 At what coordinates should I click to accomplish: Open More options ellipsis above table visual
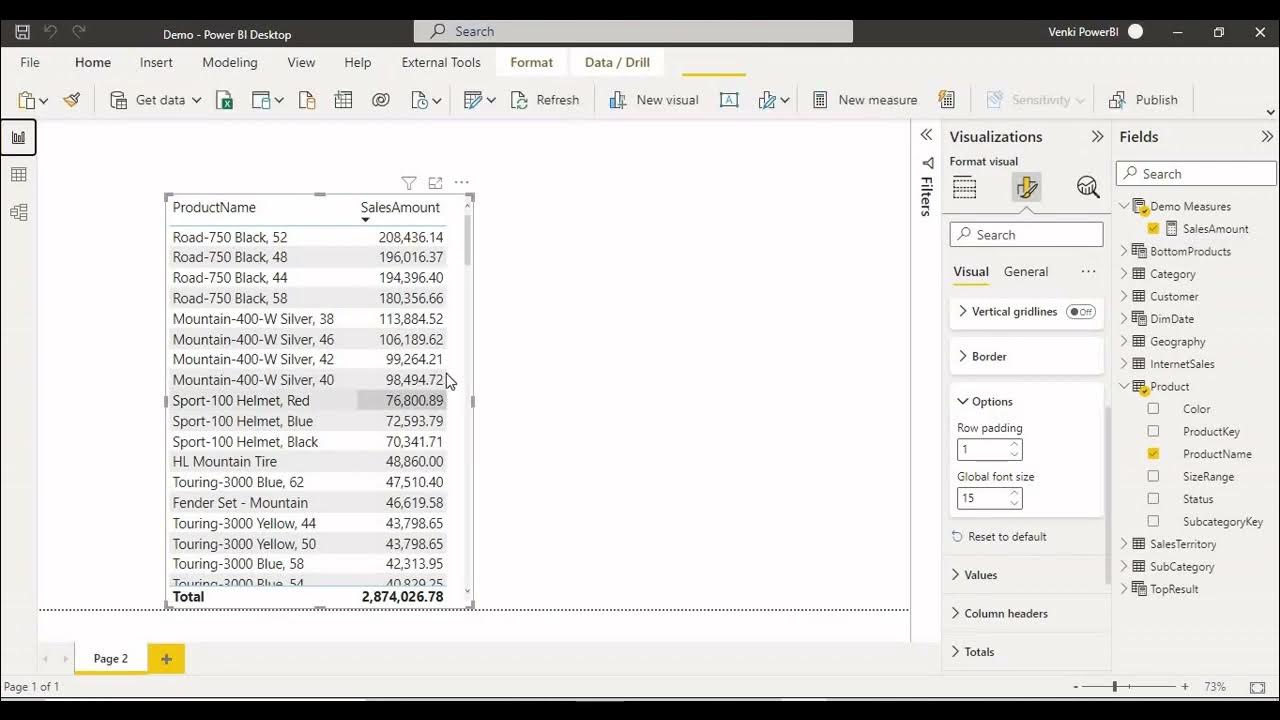coord(461,183)
